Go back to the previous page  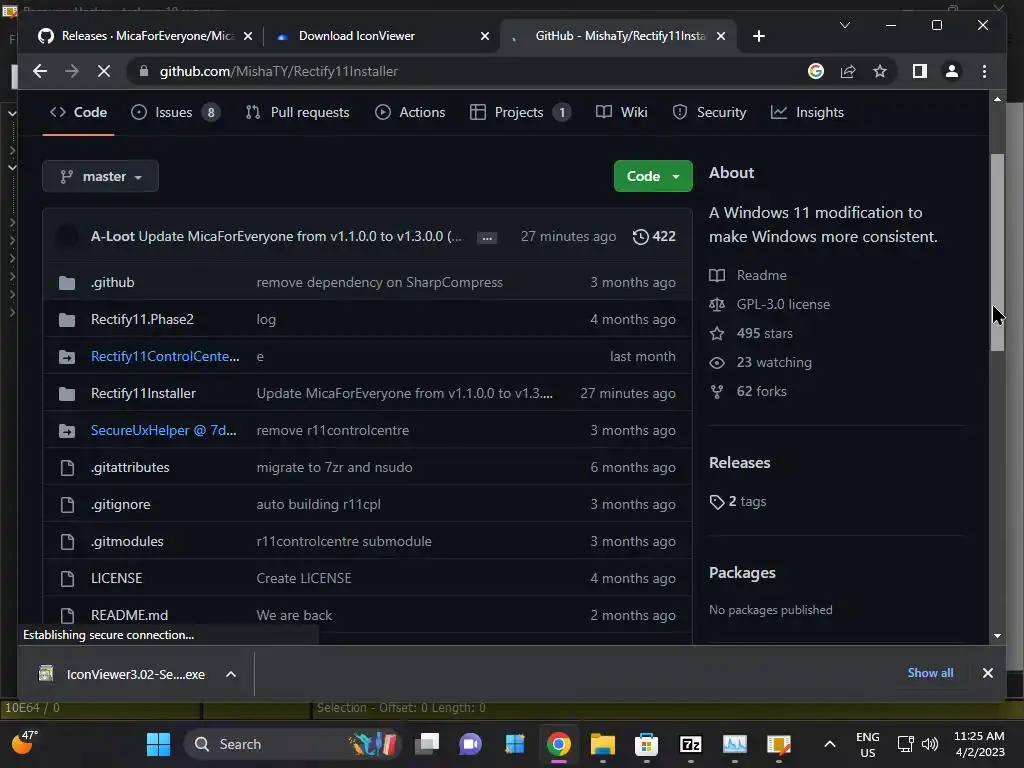tap(40, 71)
